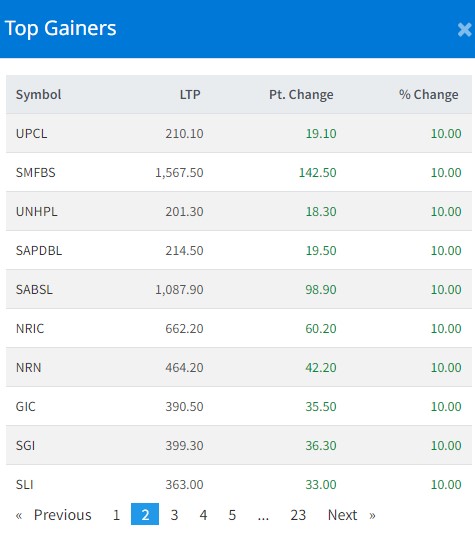Viewport: 475px width, 552px height.
Task: Jump to last page 23
Action: tap(298, 515)
